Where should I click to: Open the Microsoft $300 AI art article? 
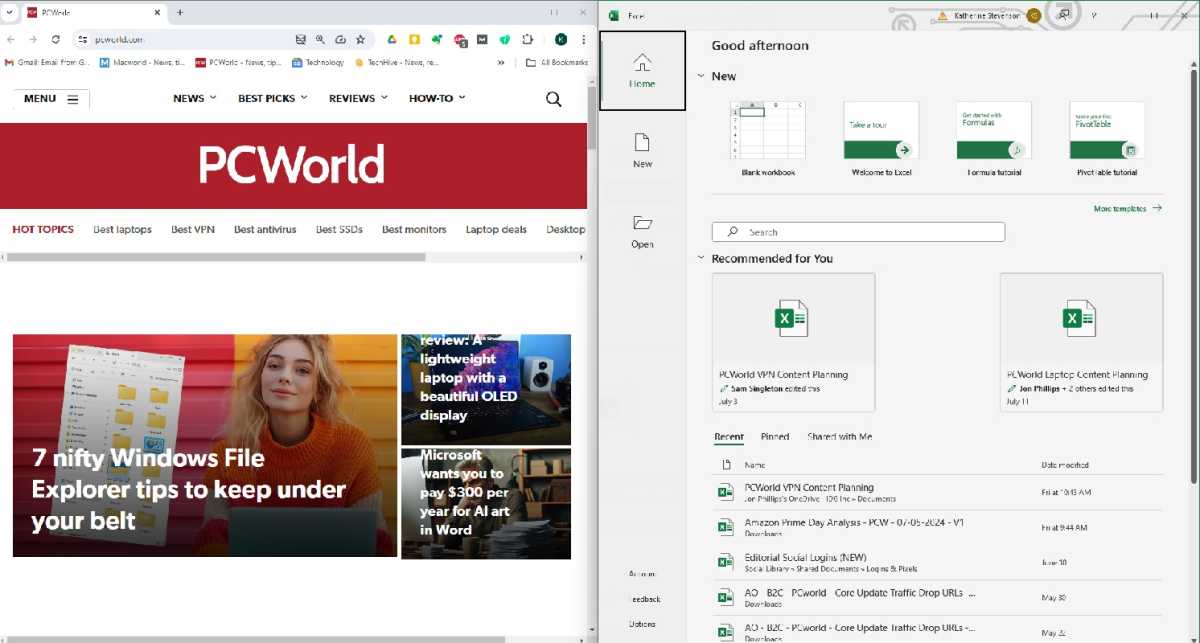(x=486, y=503)
